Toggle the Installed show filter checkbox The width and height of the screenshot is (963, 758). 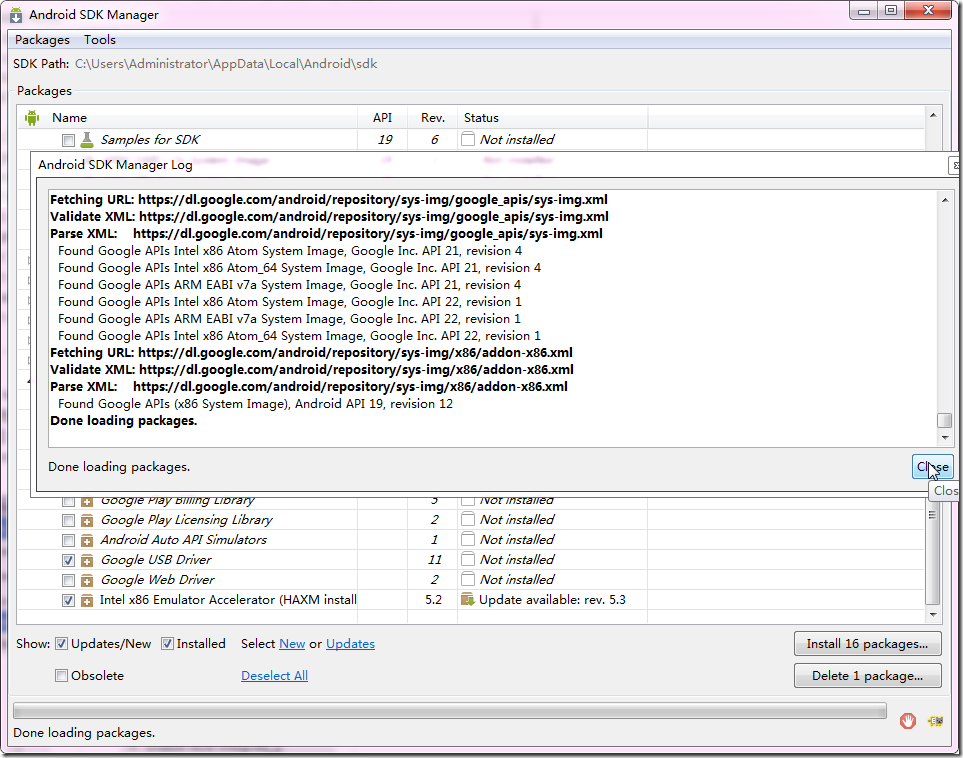(167, 644)
